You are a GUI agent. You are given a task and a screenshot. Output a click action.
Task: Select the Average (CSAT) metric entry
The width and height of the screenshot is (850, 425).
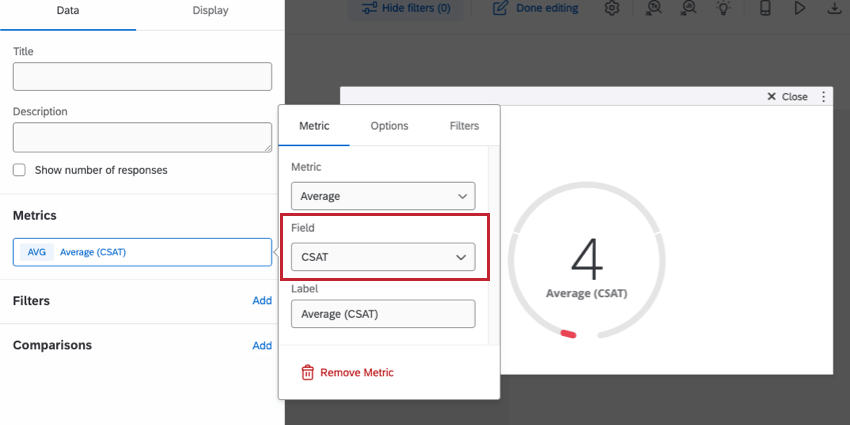tap(142, 252)
